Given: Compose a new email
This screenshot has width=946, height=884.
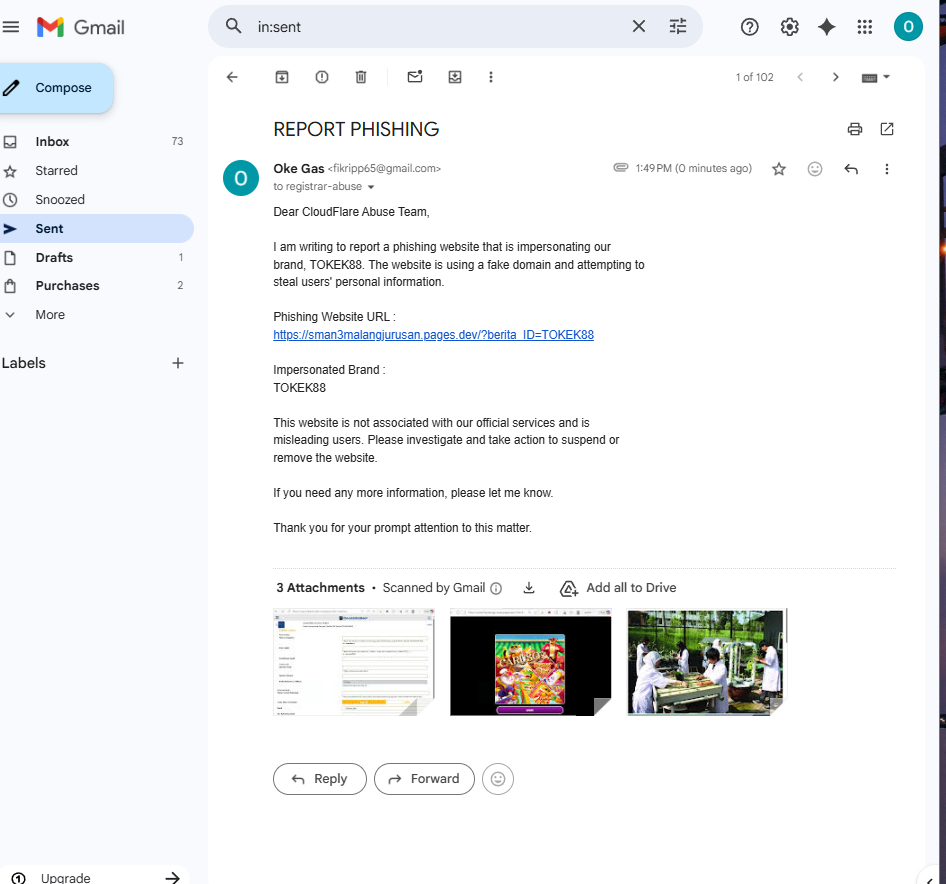Looking at the screenshot, I should click(55, 88).
